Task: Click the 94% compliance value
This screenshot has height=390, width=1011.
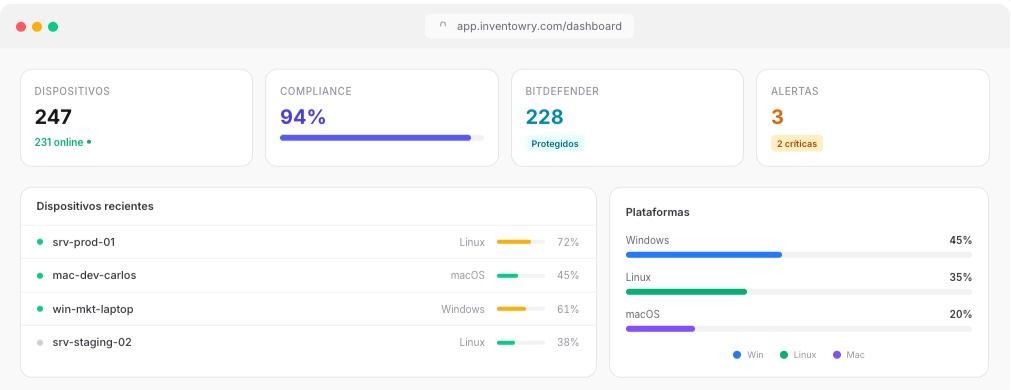Action: (x=302, y=117)
